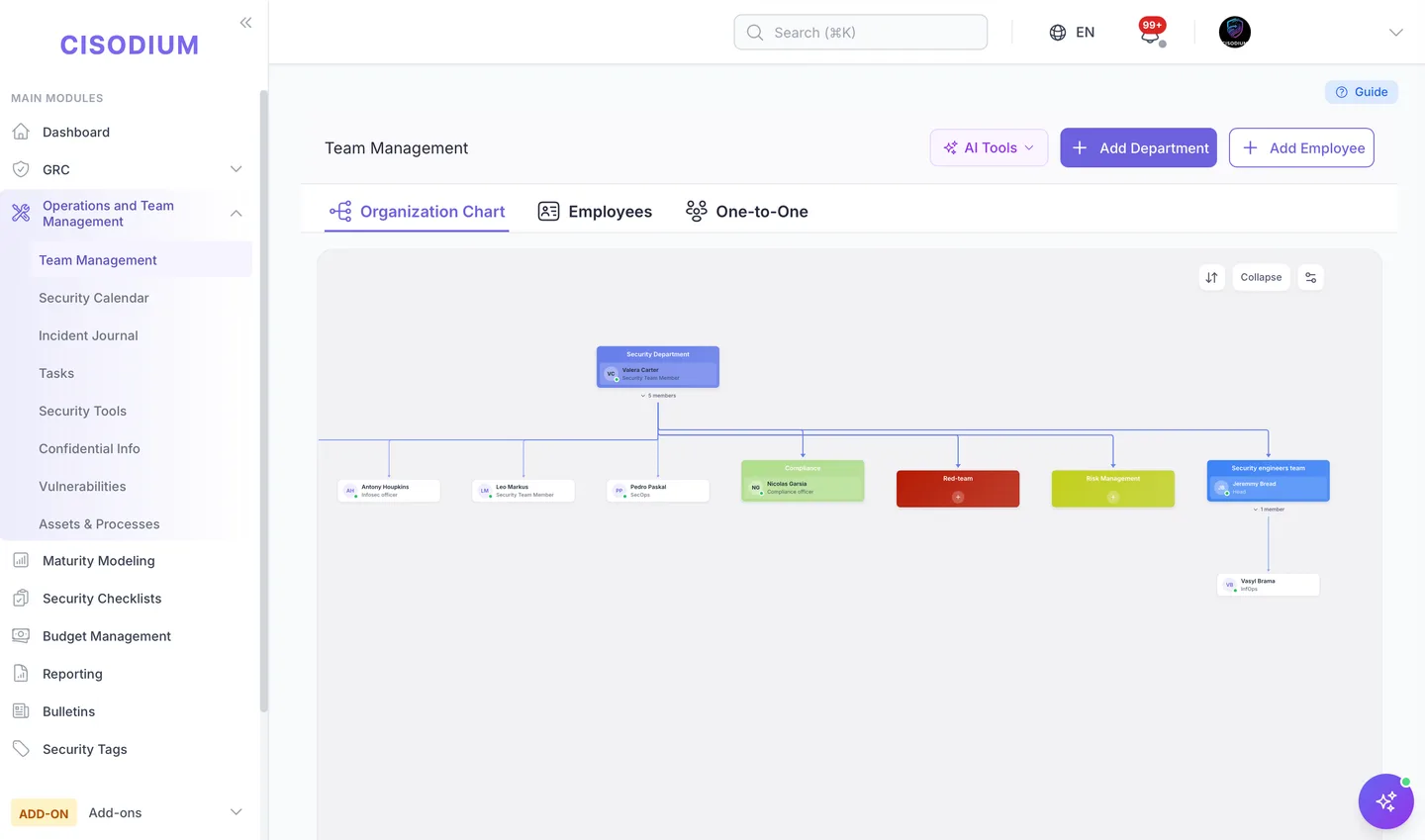Switch to the One-to-One tab
Screen dimensions: 1425x840
[747, 211]
